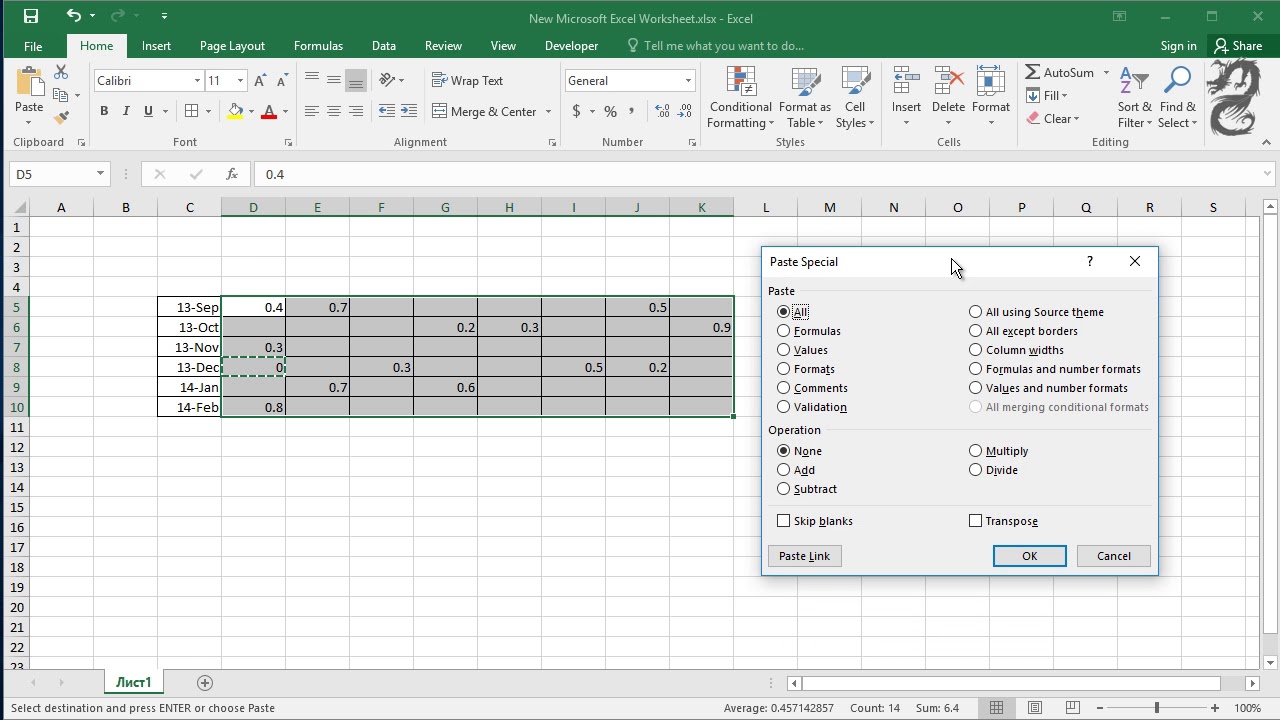Enable the Transpose checkbox
The width and height of the screenshot is (1280, 720).
(x=975, y=521)
